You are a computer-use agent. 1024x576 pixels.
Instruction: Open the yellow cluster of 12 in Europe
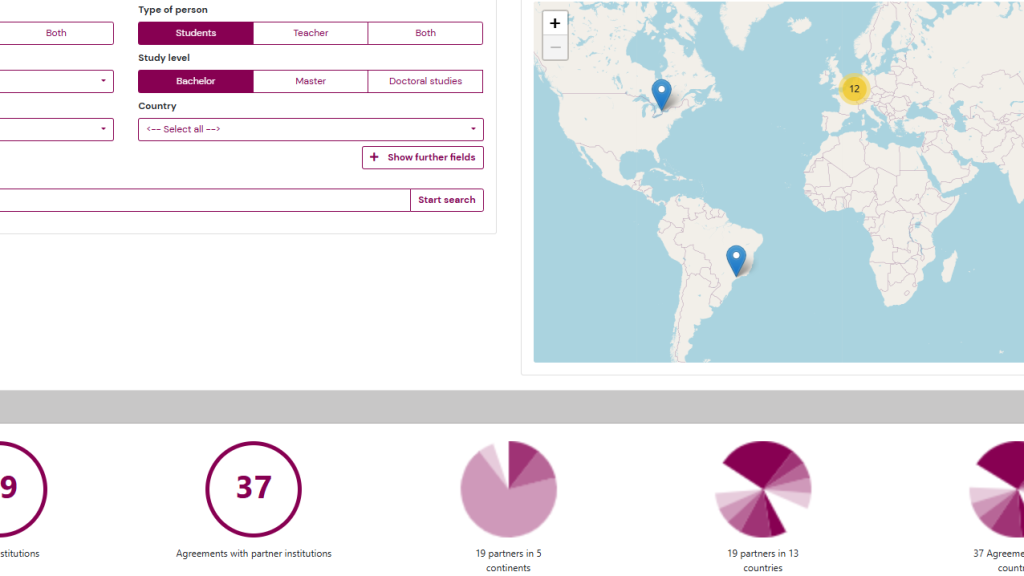854,89
